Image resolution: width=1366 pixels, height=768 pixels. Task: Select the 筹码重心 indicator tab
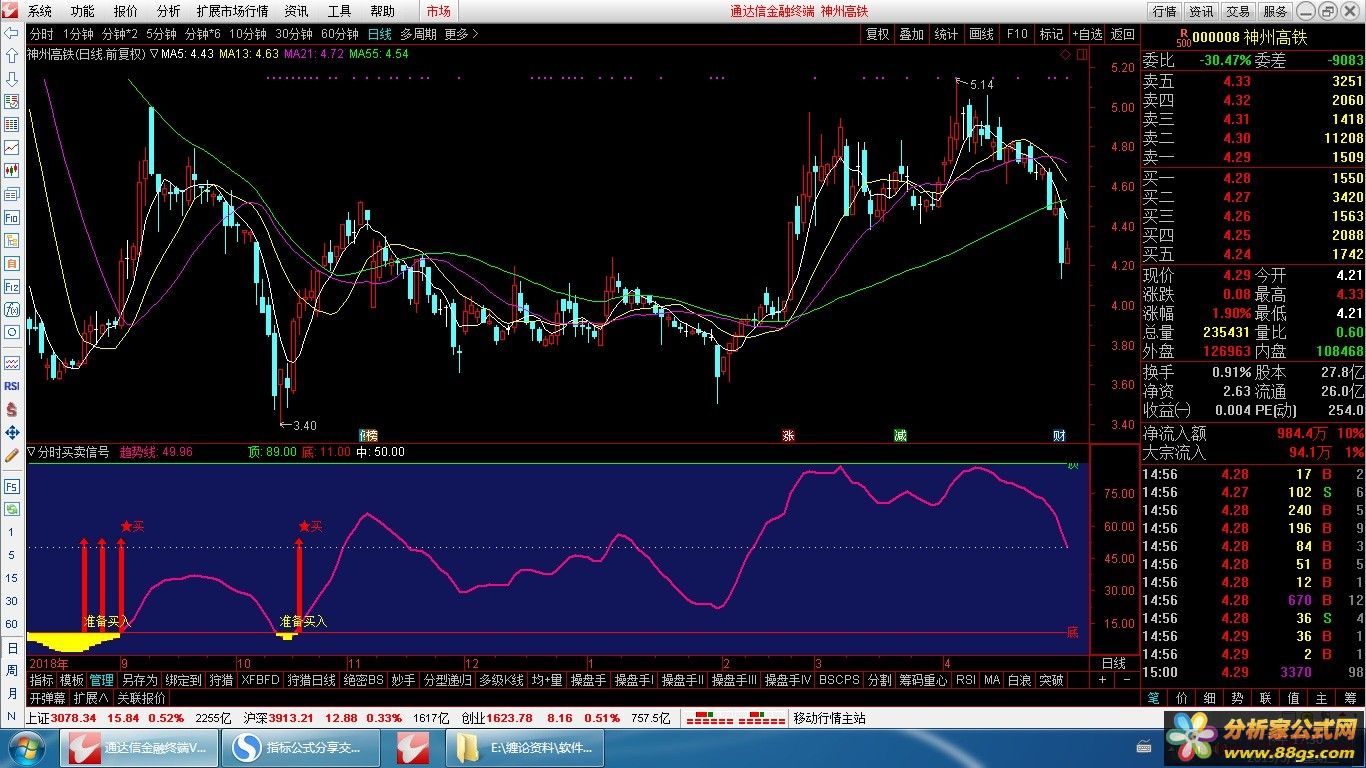coord(923,680)
